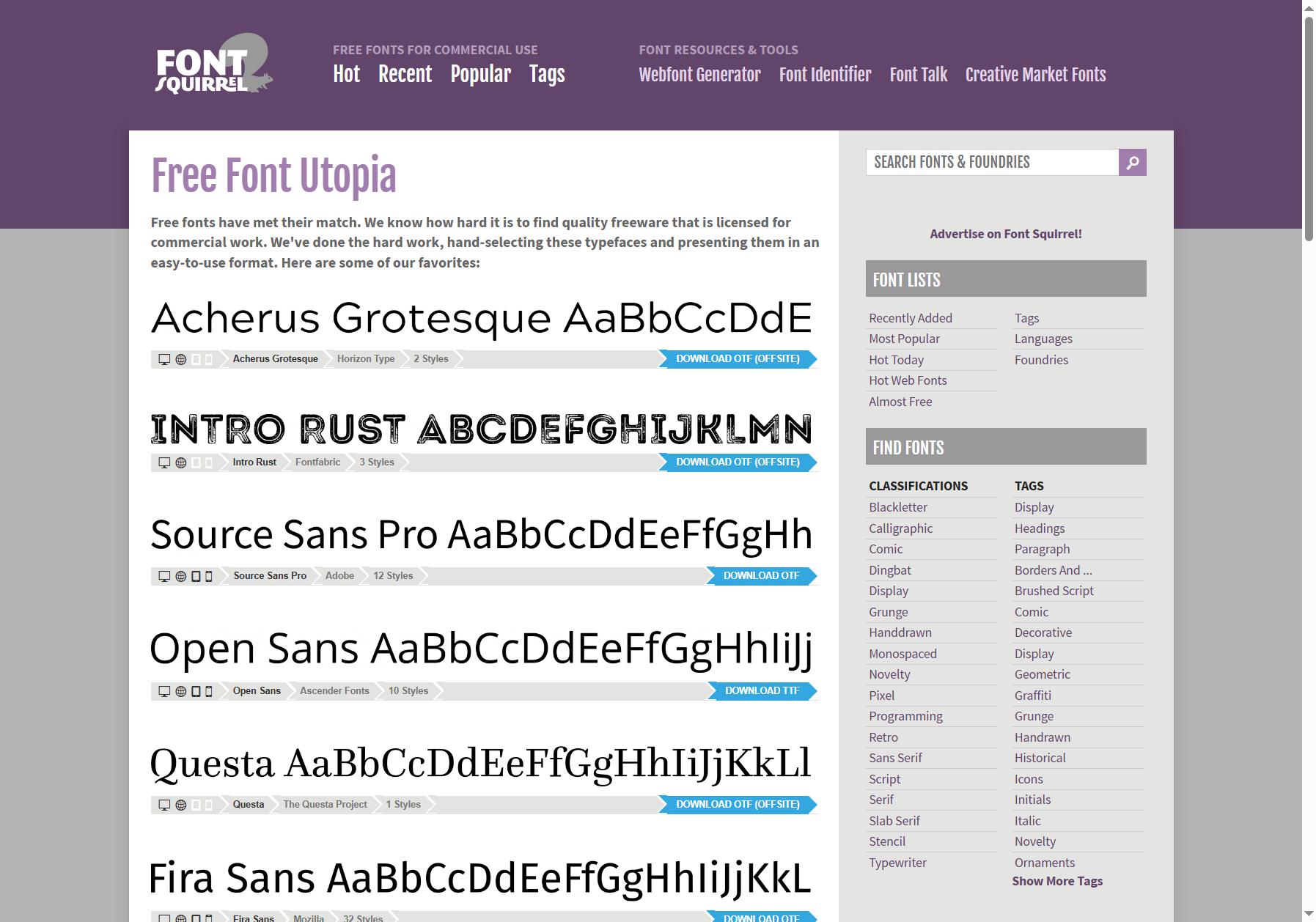Viewport: 1316px width, 922px height.
Task: Open the Most Popular font list
Action: click(x=904, y=339)
